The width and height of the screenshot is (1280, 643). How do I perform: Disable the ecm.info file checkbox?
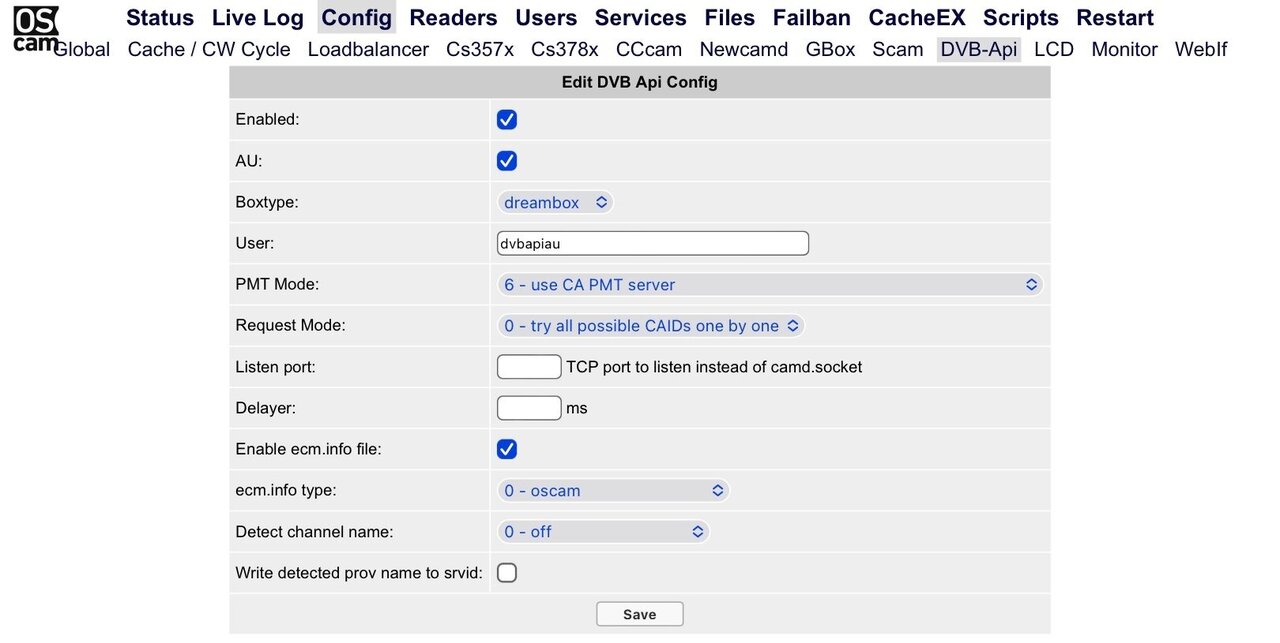click(507, 449)
